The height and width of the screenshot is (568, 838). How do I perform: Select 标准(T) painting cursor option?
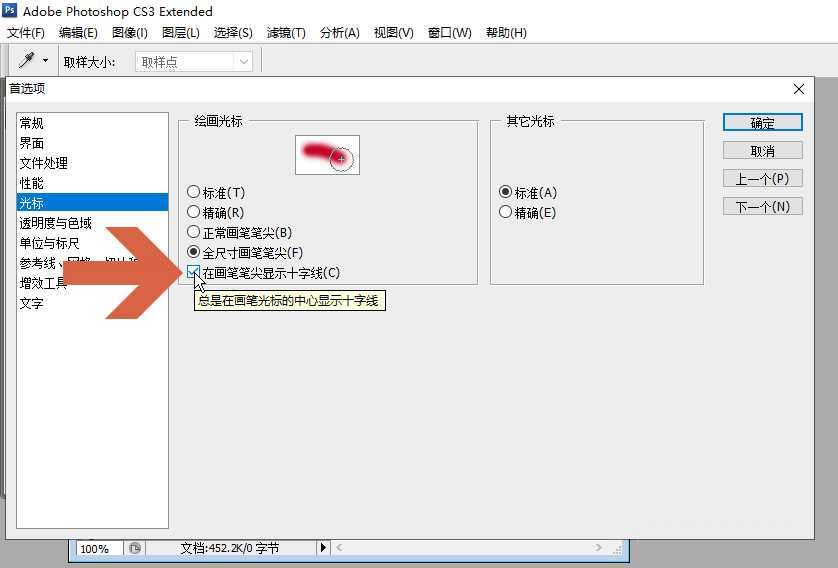pos(194,193)
